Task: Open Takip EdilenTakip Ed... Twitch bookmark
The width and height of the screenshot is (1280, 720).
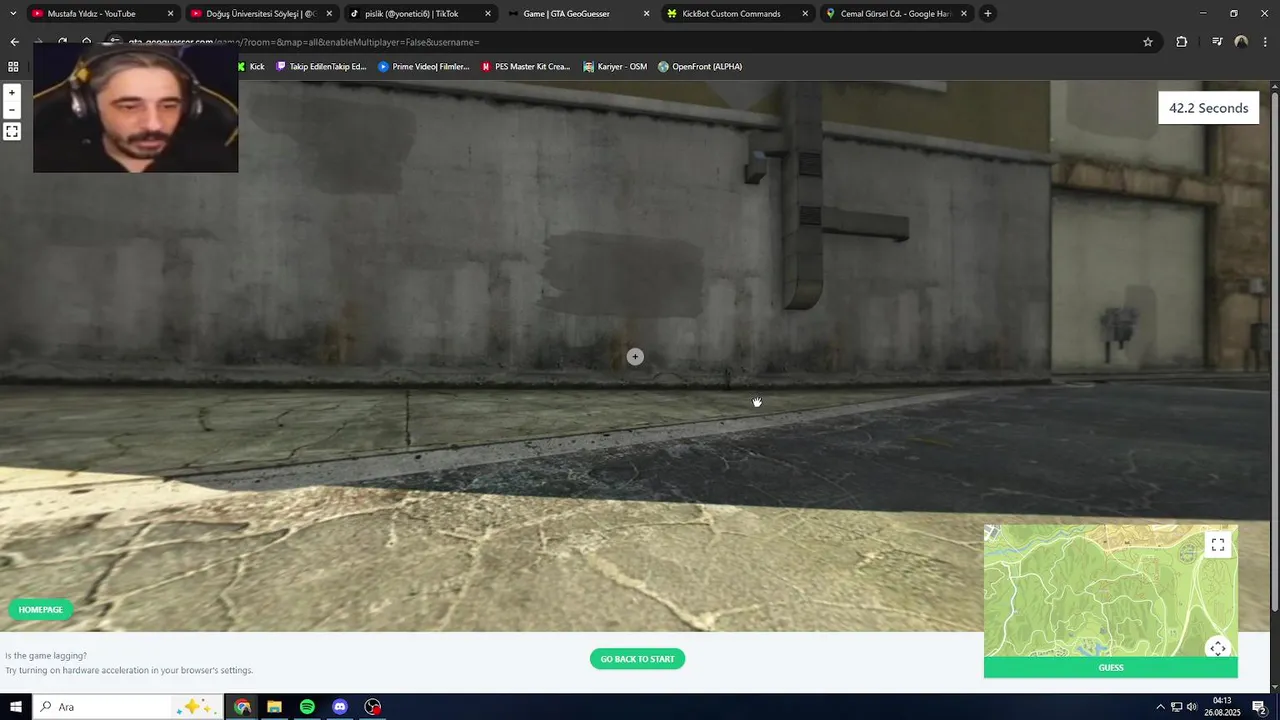Action: [x=321, y=67]
